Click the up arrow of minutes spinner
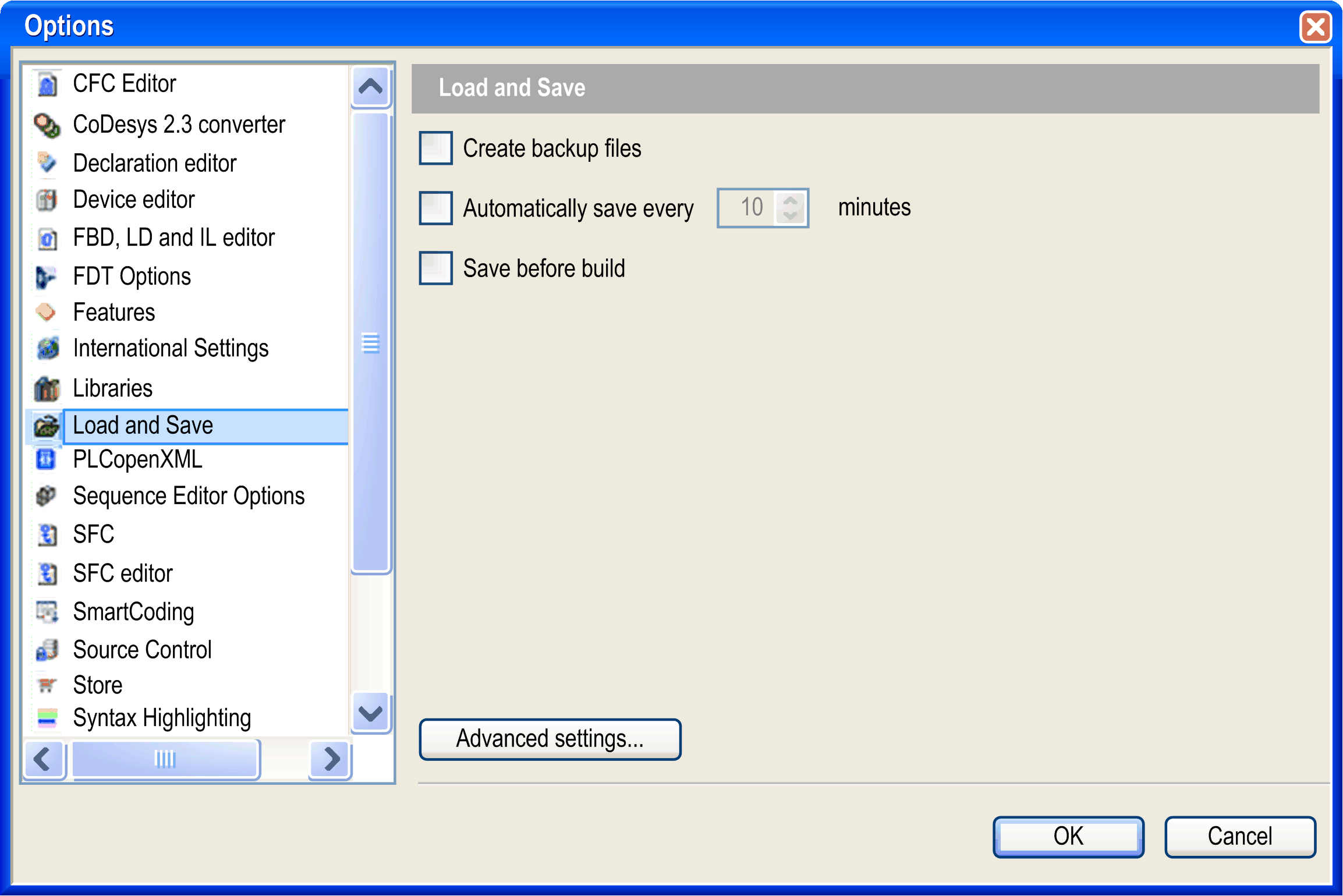 [791, 199]
